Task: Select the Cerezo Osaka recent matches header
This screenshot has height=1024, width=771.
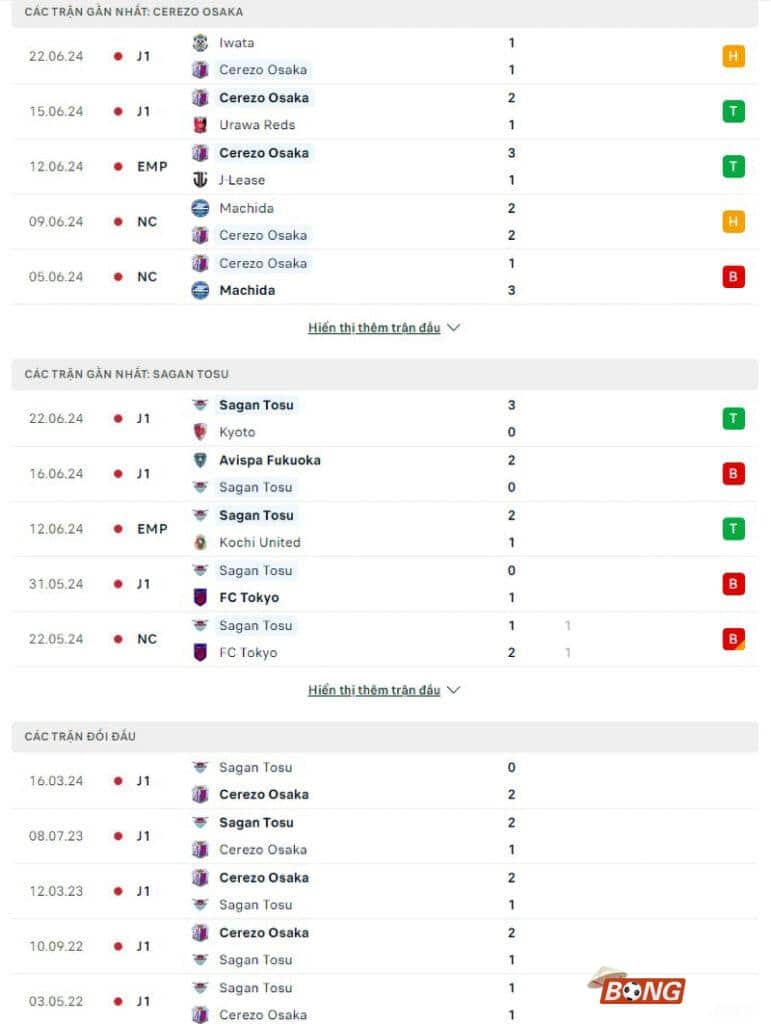Action: click(134, 12)
